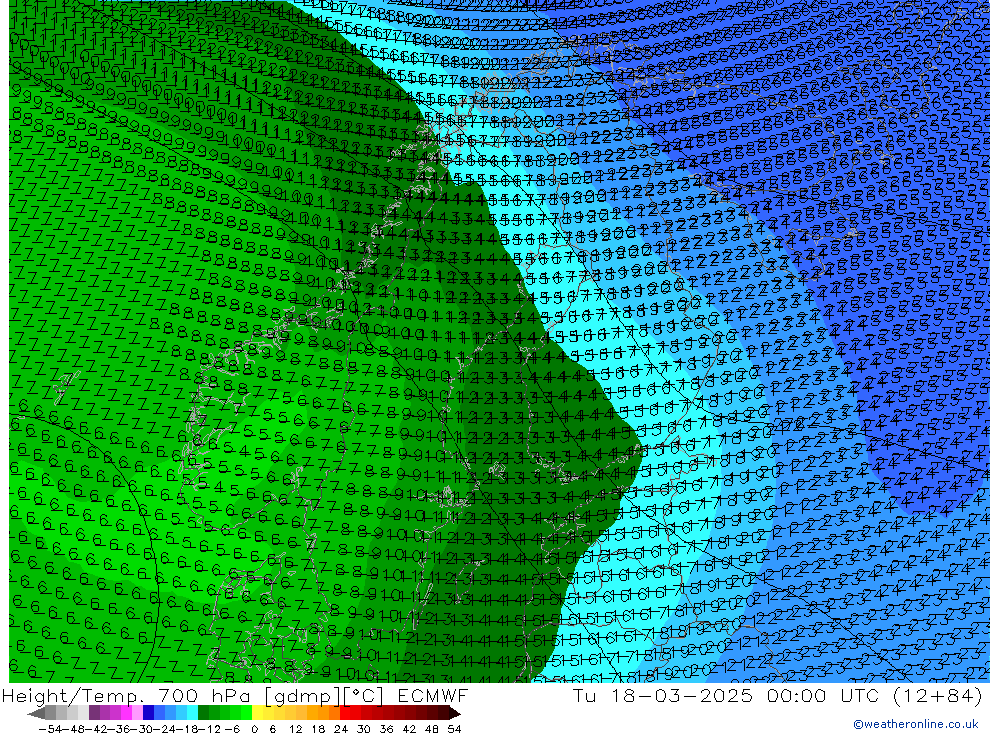
Task: Click the "36" legend value
Action: point(386,729)
